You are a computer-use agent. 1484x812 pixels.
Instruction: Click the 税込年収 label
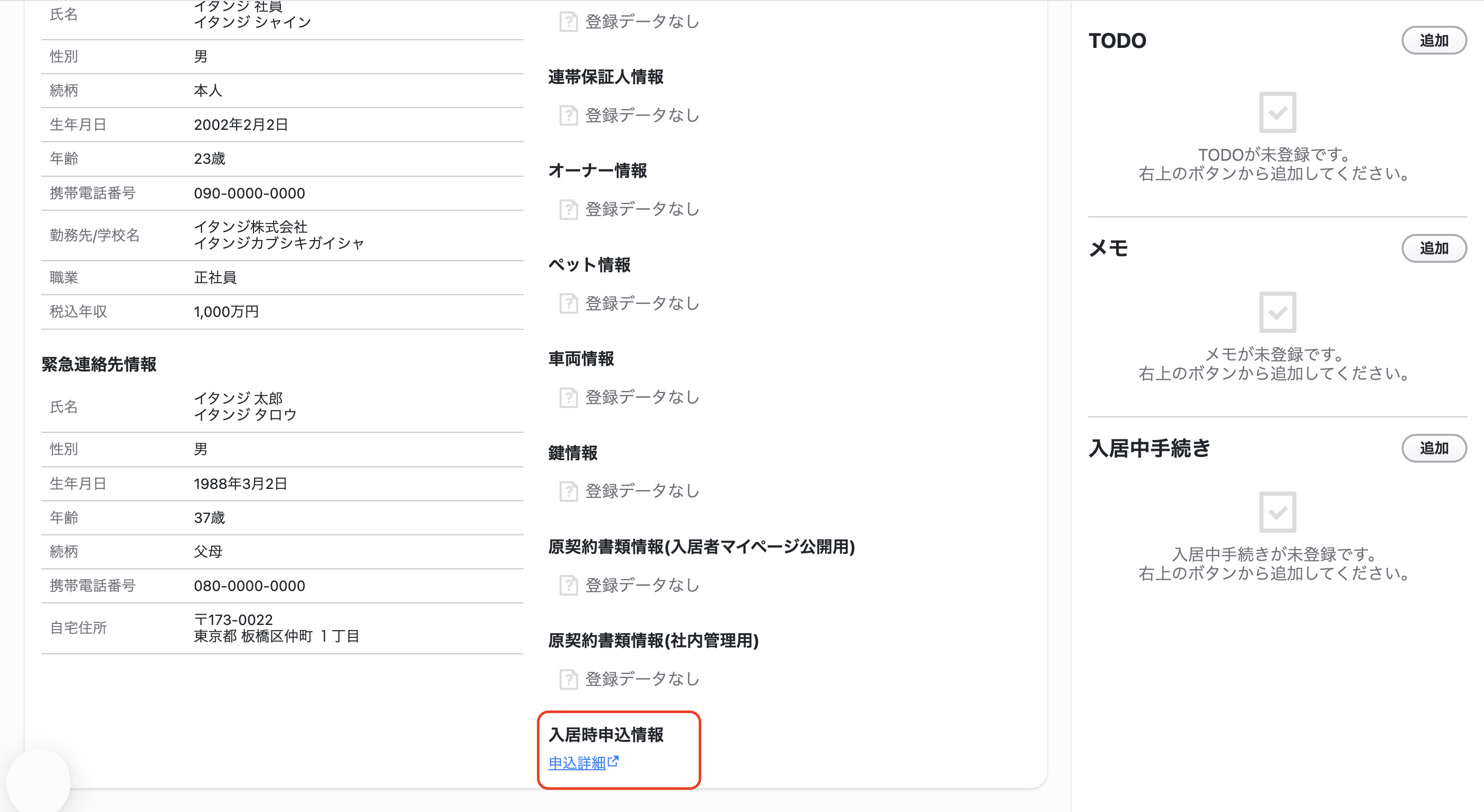point(78,312)
